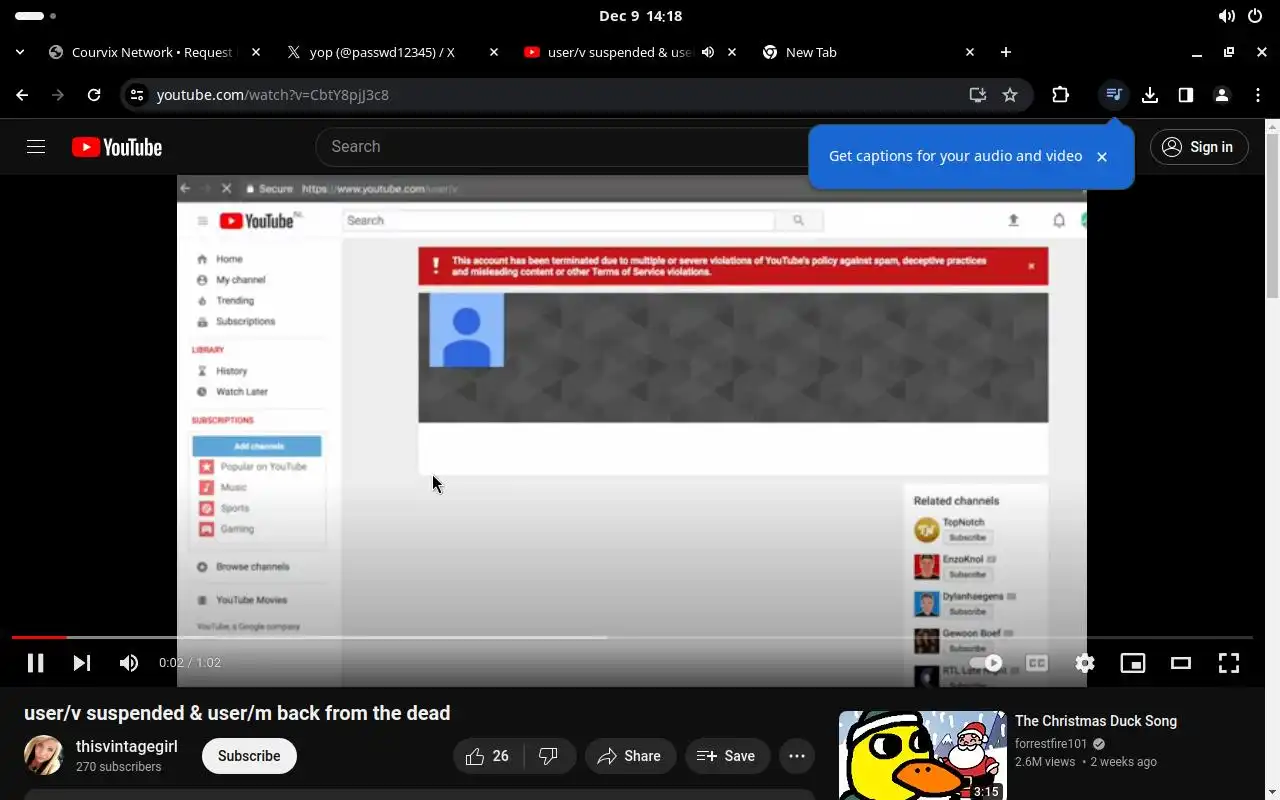Open clock calendar Dec 9 14:18
The height and width of the screenshot is (800, 1280).
pyautogui.click(x=640, y=16)
